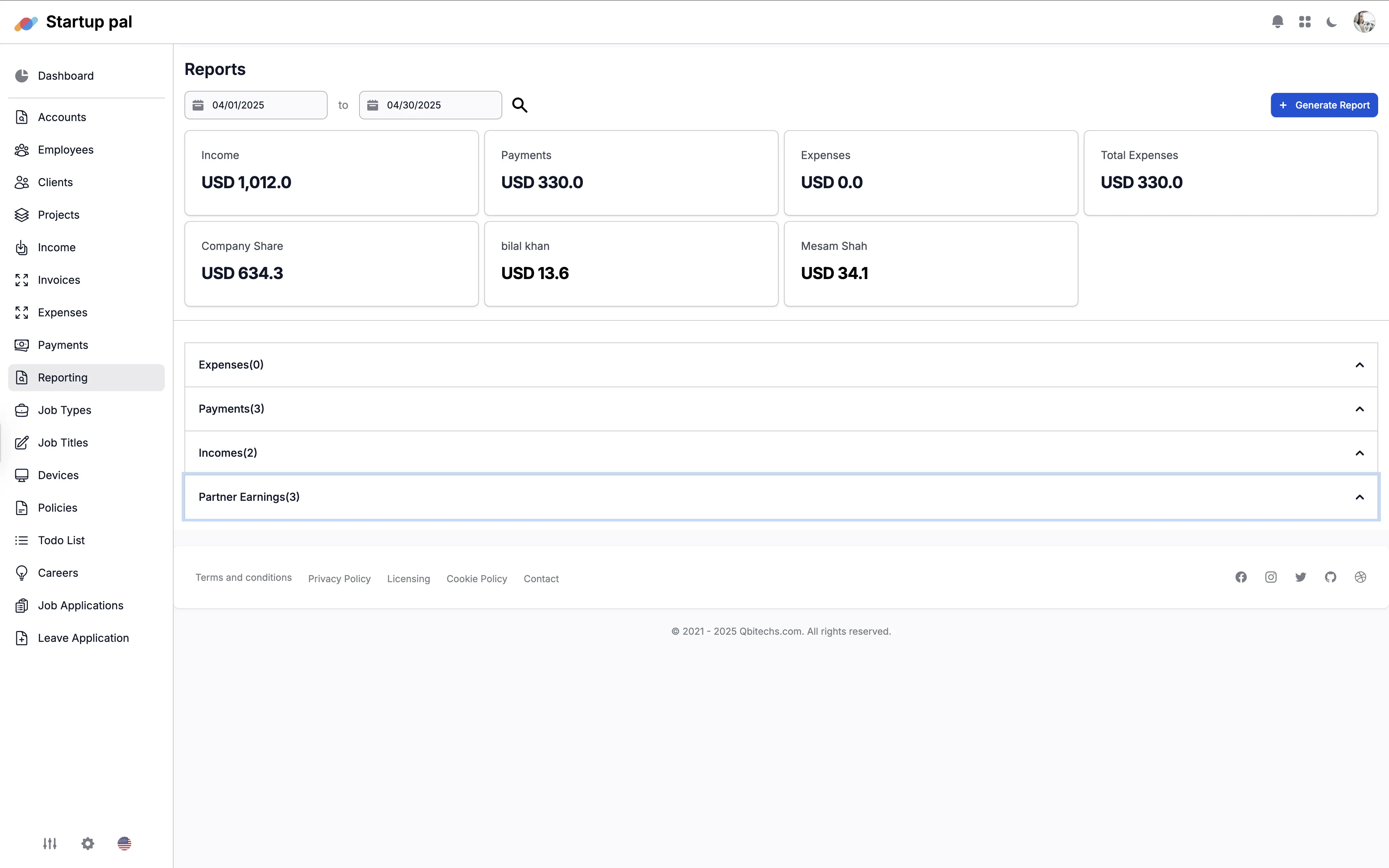Open the Instagram footer icon
This screenshot has width=1389, height=868.
click(1271, 577)
